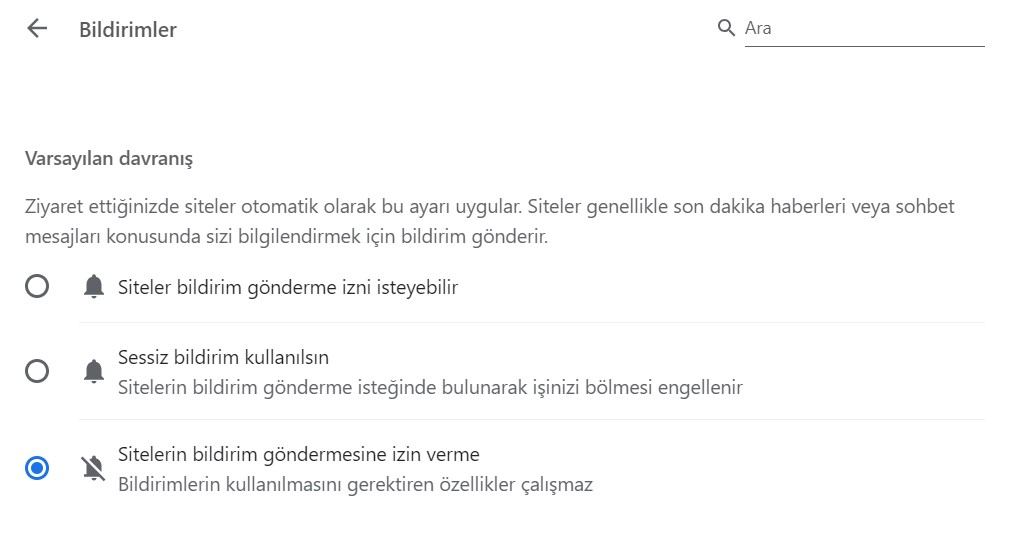This screenshot has width=1010, height=533.
Task: Select radio for sites asking notification permission
Action: pyautogui.click(x=37, y=286)
